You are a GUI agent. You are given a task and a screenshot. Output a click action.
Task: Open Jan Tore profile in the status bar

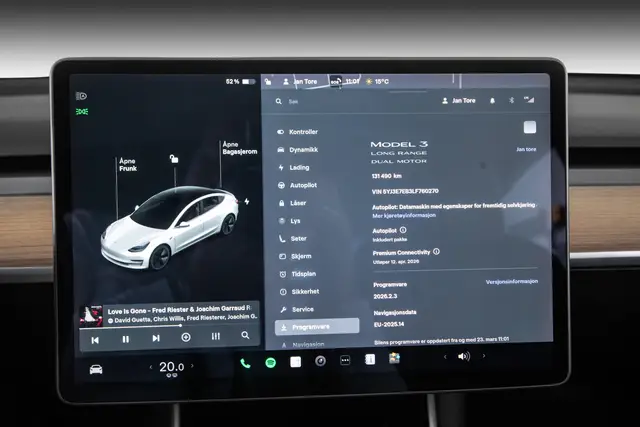[x=300, y=82]
